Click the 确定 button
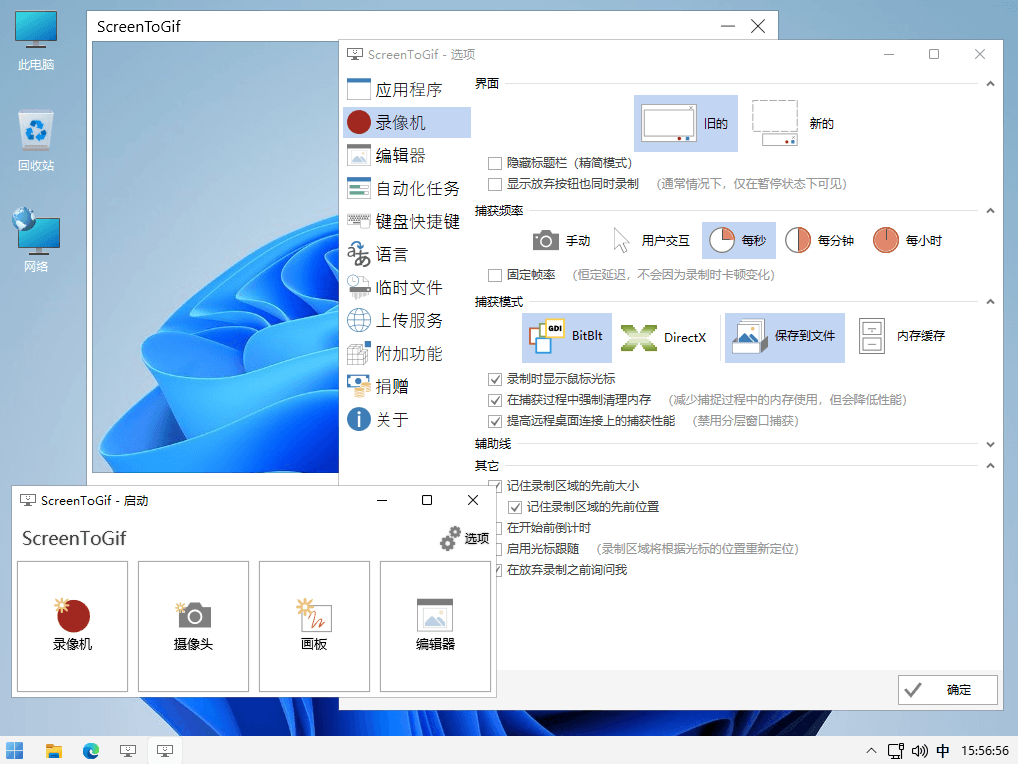The image size is (1018, 764). (x=947, y=690)
